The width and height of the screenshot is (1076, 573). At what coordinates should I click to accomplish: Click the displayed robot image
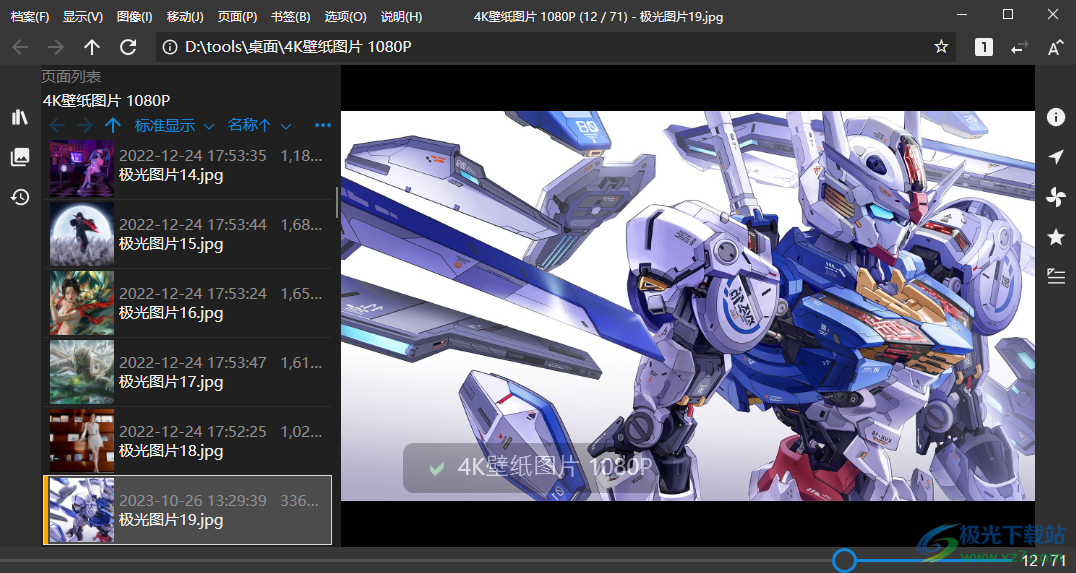coord(688,306)
